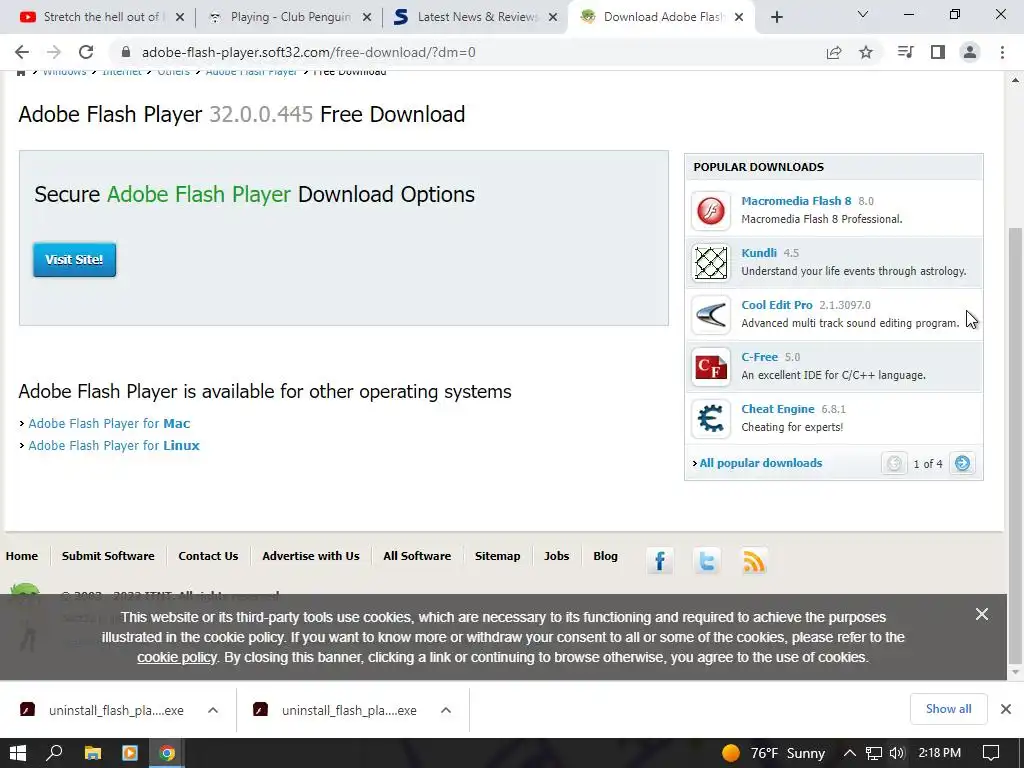Bookmark this page with star icon
The width and height of the screenshot is (1024, 768).
click(x=866, y=52)
